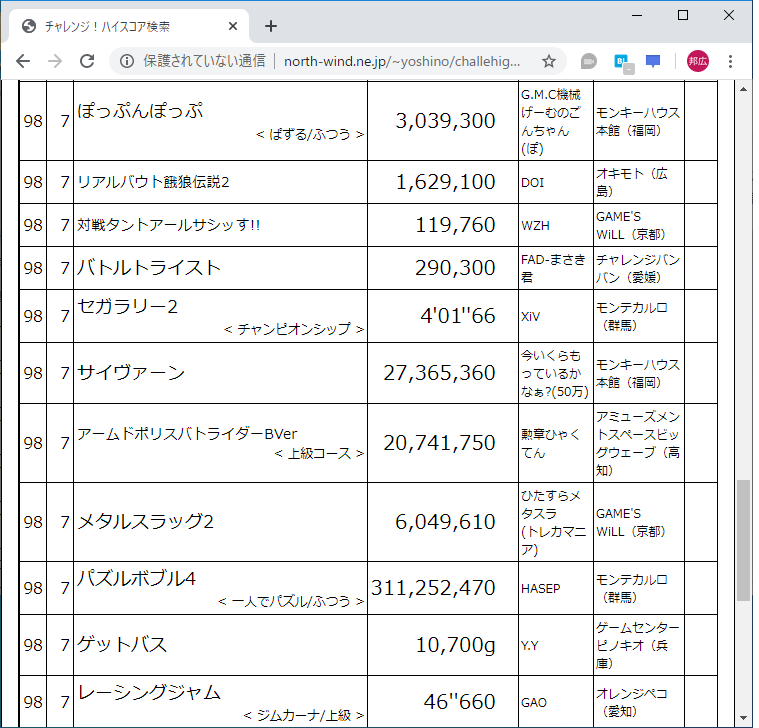Select game title 対戦タントアールサシッす!!
Image resolution: width=759 pixels, height=728 pixels.
coord(168,225)
